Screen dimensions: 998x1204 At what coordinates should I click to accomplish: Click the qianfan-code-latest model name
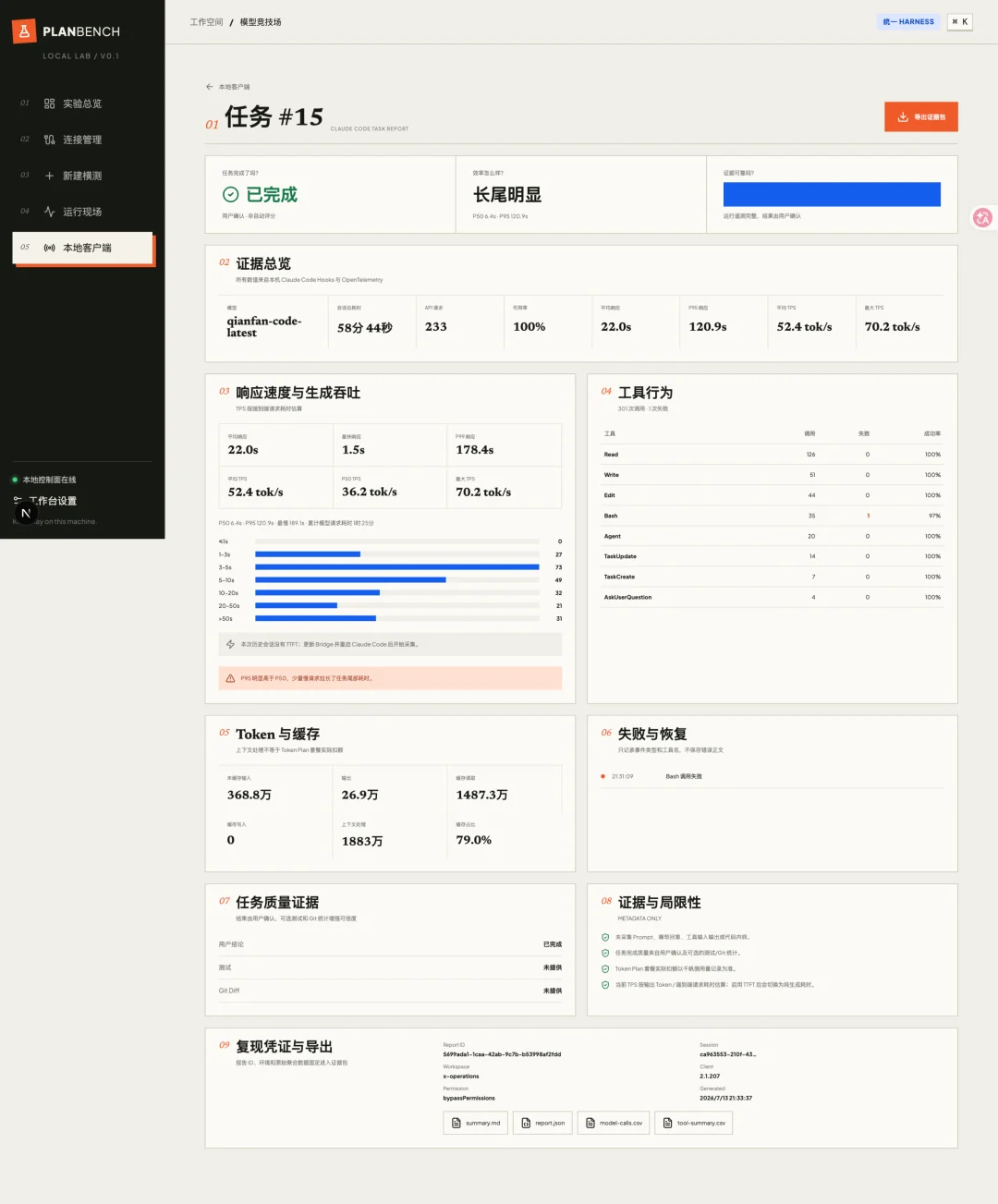click(x=264, y=327)
